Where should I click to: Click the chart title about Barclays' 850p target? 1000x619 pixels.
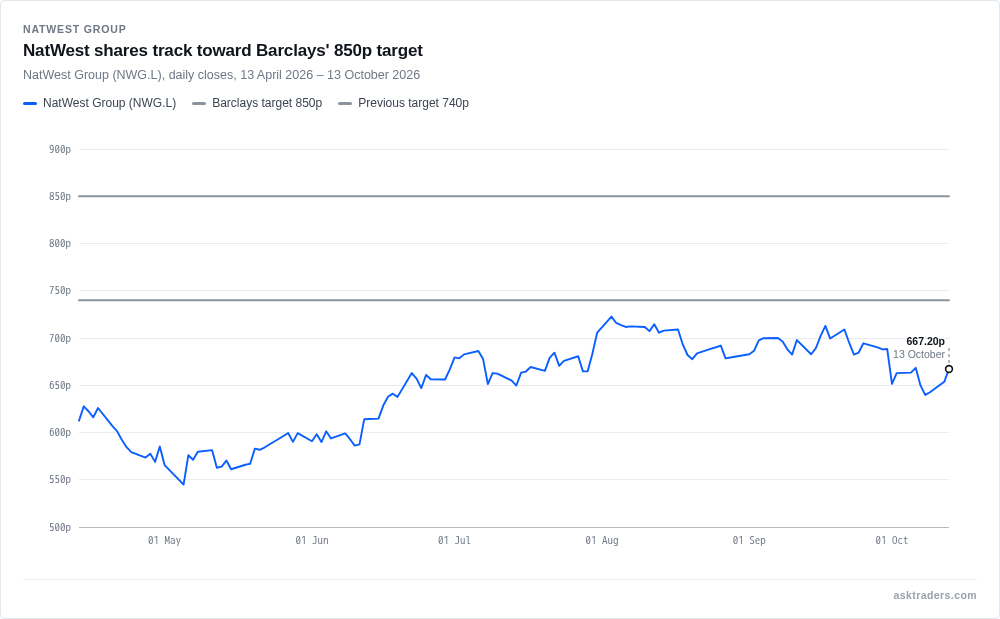(x=223, y=50)
